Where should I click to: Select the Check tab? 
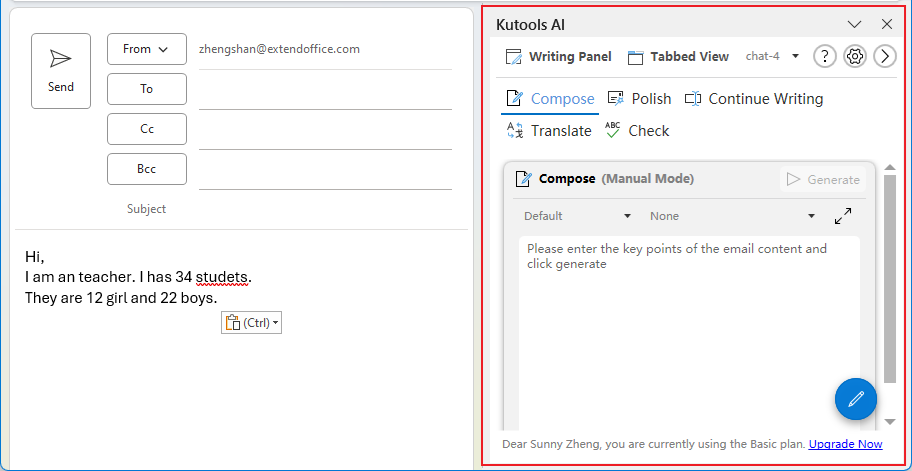pos(637,131)
